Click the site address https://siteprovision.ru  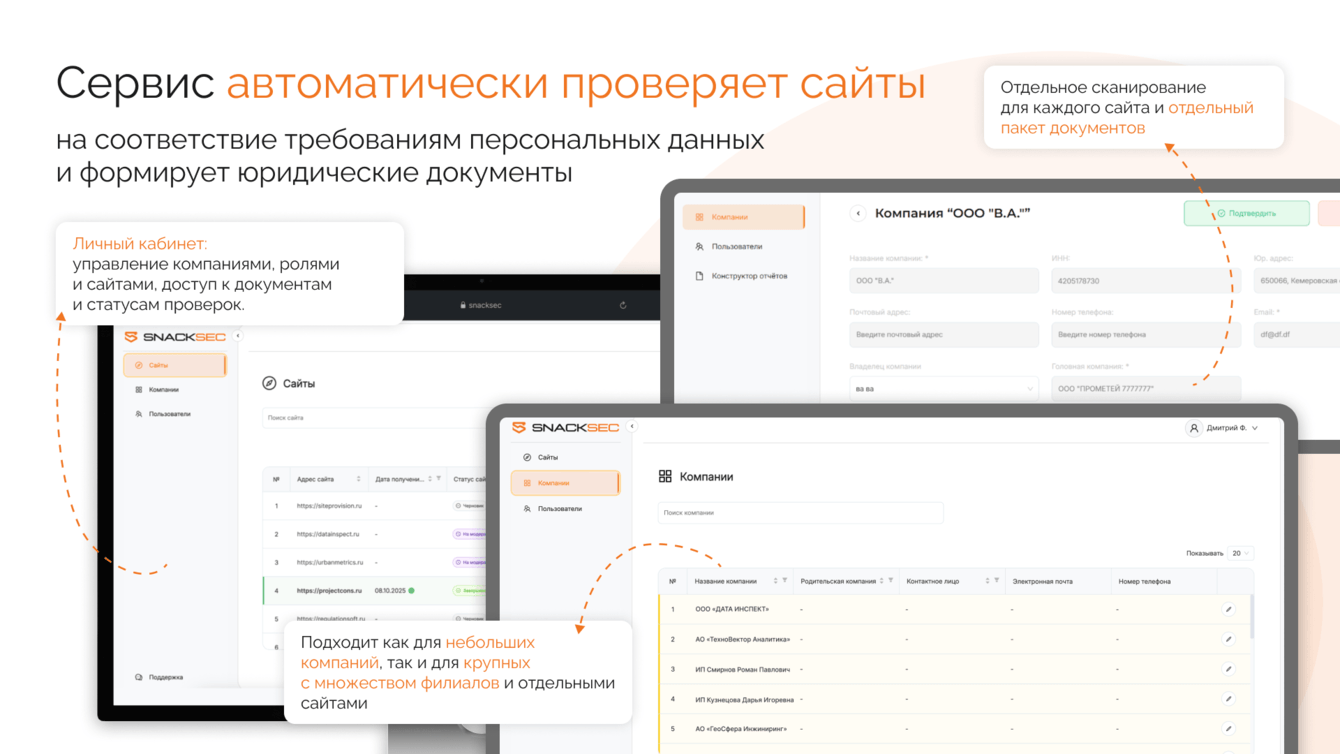coord(330,506)
